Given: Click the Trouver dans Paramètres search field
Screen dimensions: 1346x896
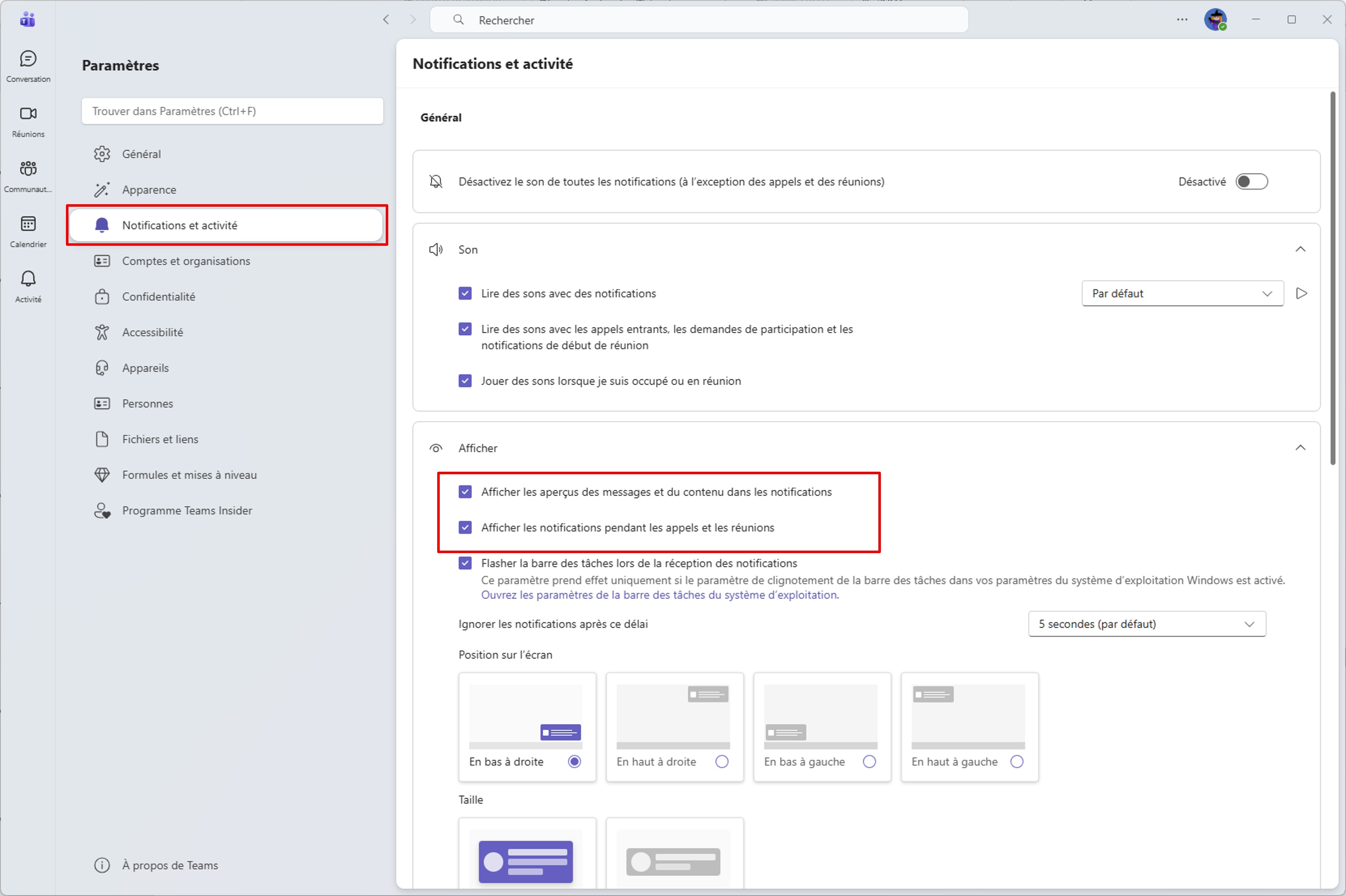Looking at the screenshot, I should click(232, 111).
